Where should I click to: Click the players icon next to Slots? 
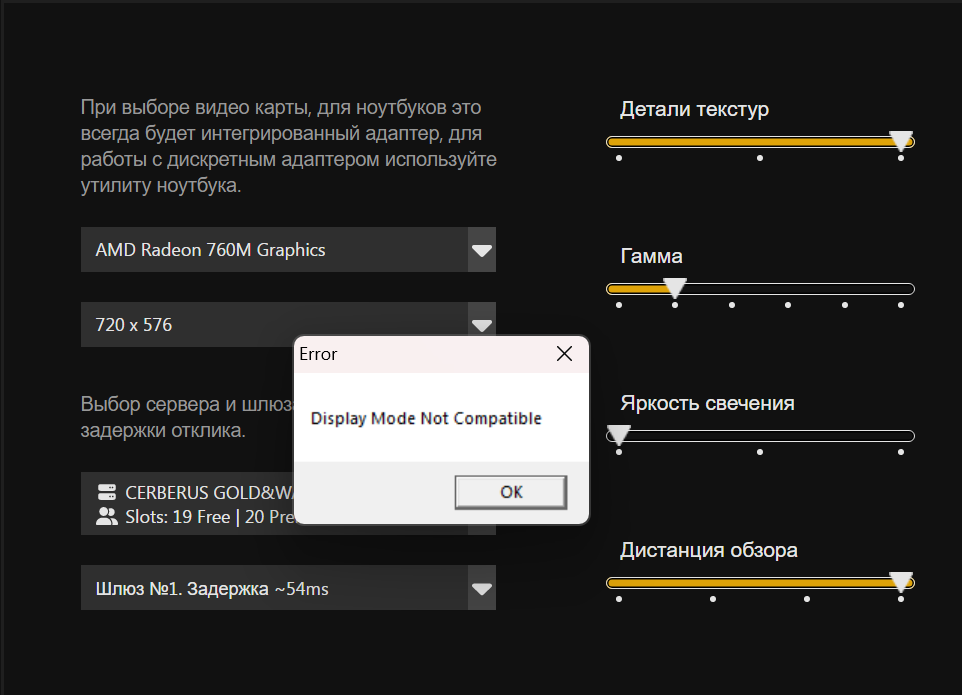click(x=107, y=516)
